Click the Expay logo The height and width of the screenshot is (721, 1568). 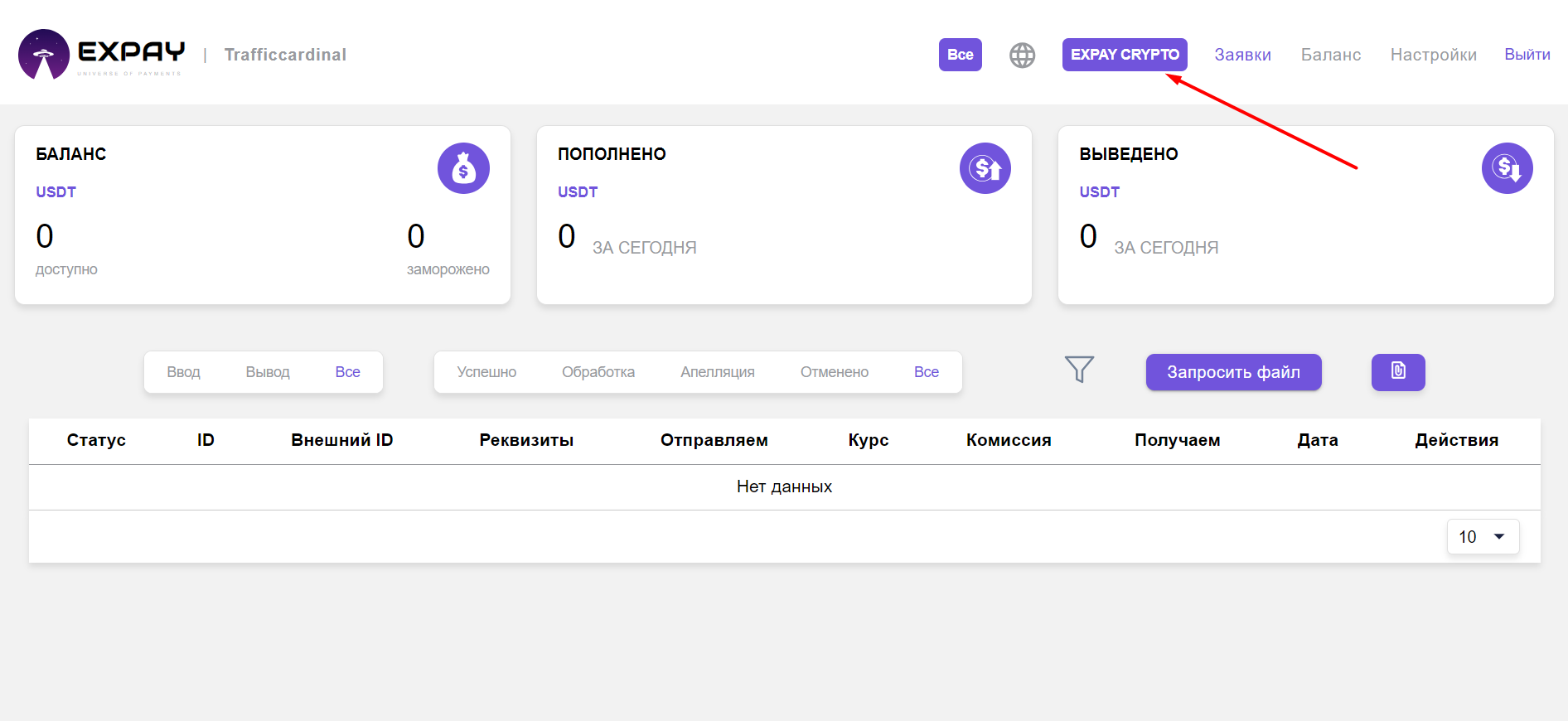click(x=101, y=54)
